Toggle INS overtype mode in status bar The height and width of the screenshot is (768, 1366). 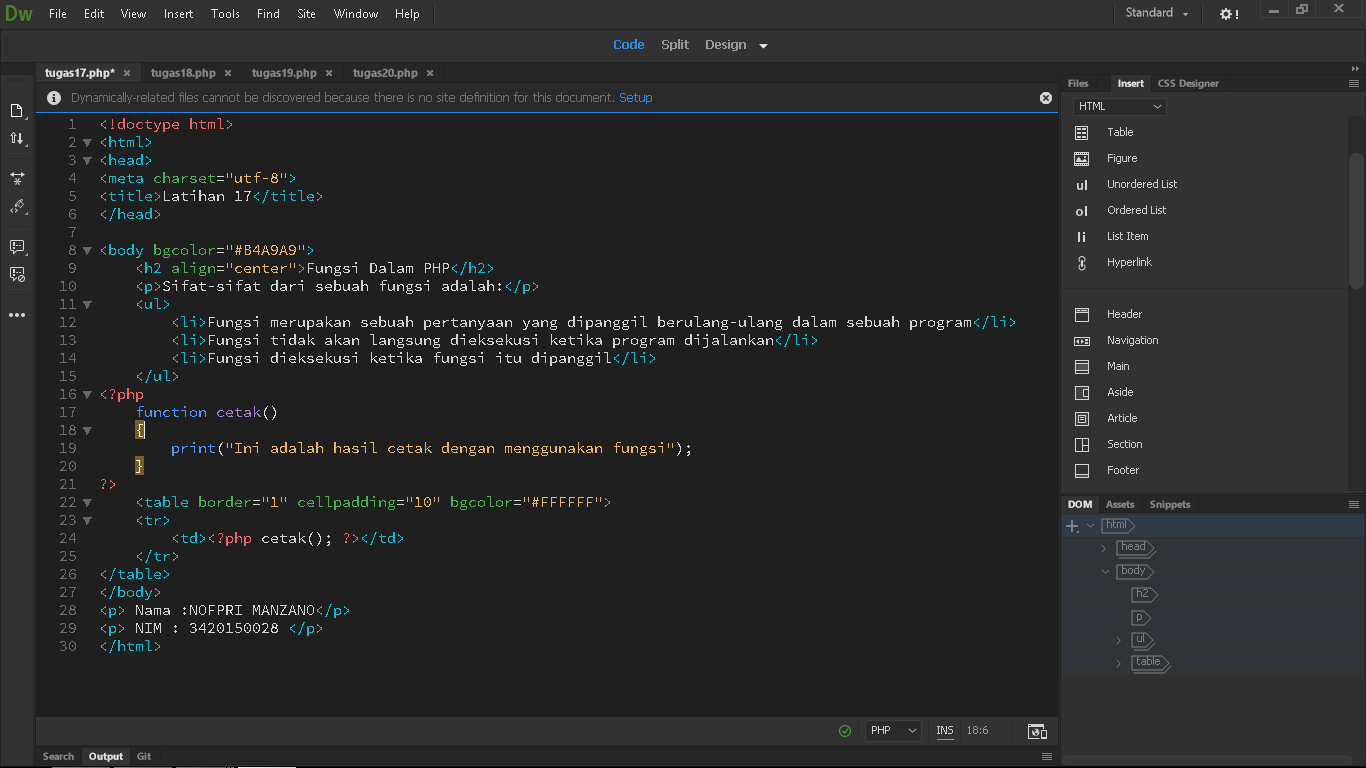[x=945, y=731]
